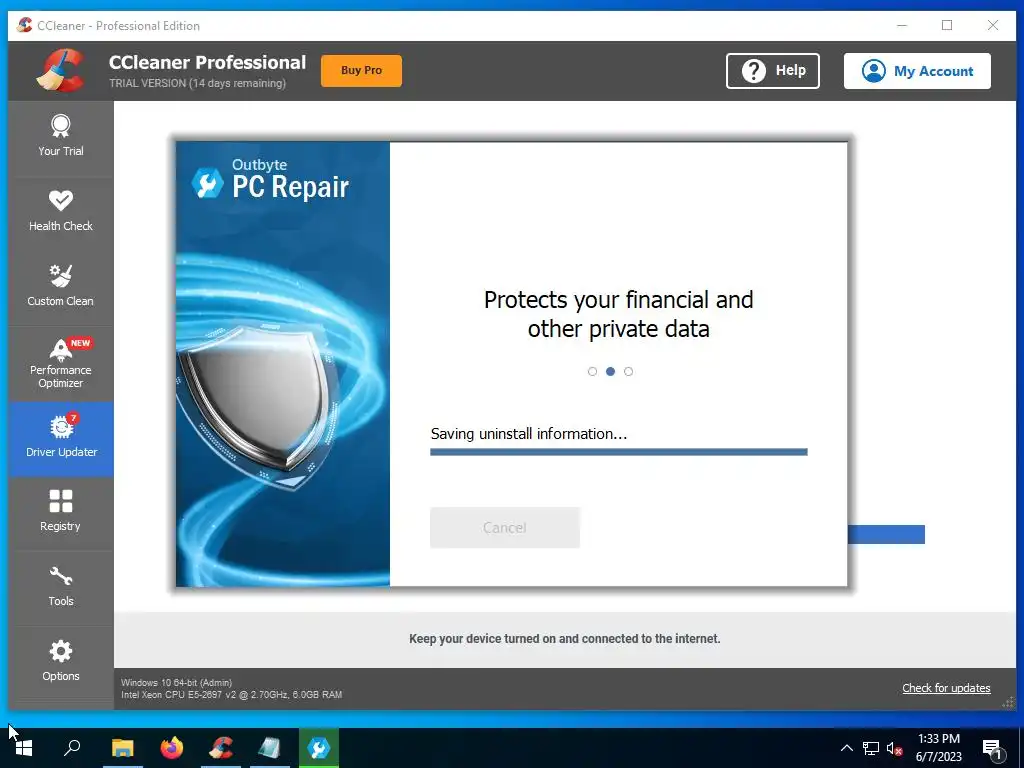Click the muted volume tray icon

tap(895, 748)
